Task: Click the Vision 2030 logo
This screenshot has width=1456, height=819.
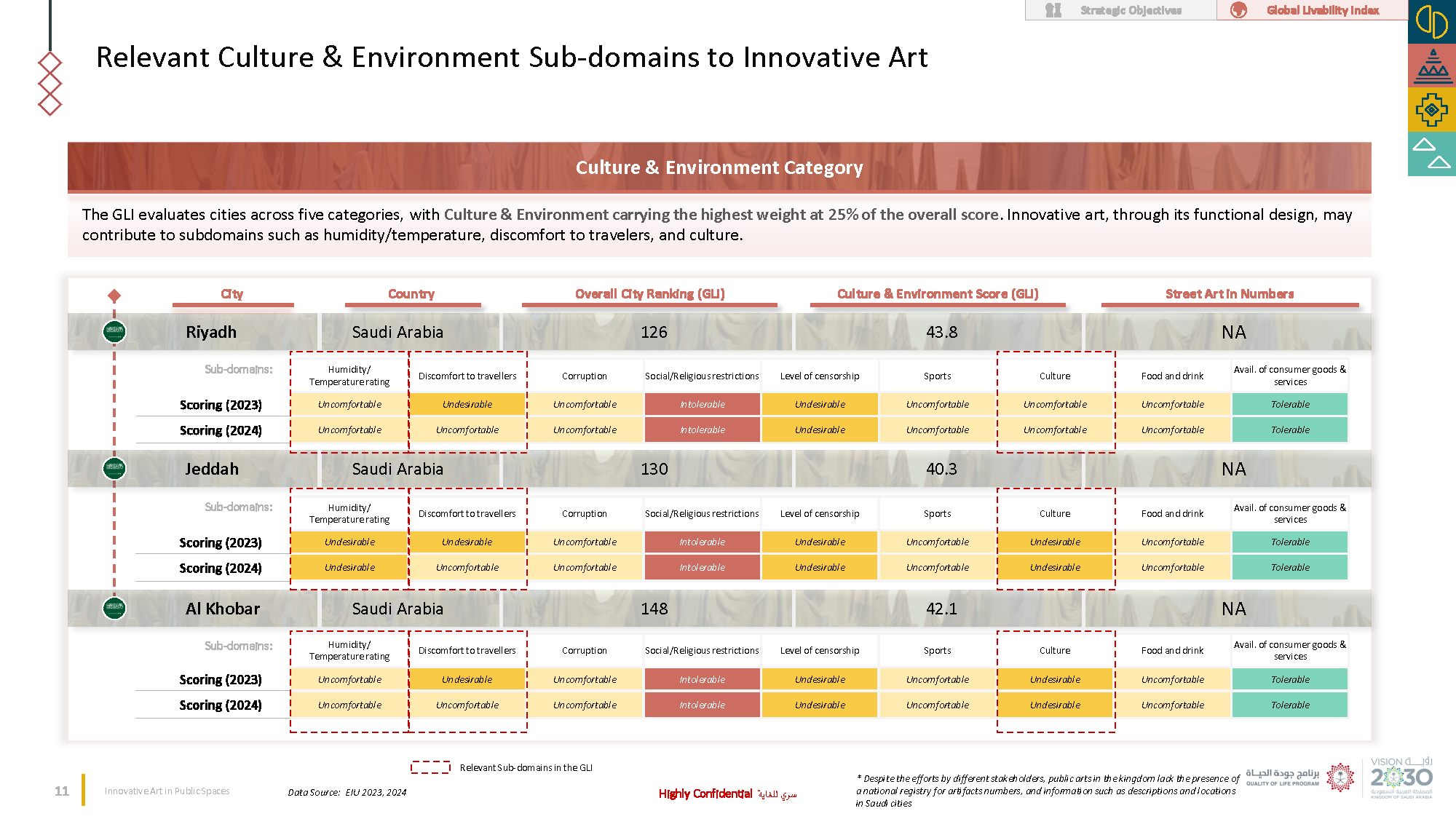Action: (x=1401, y=778)
